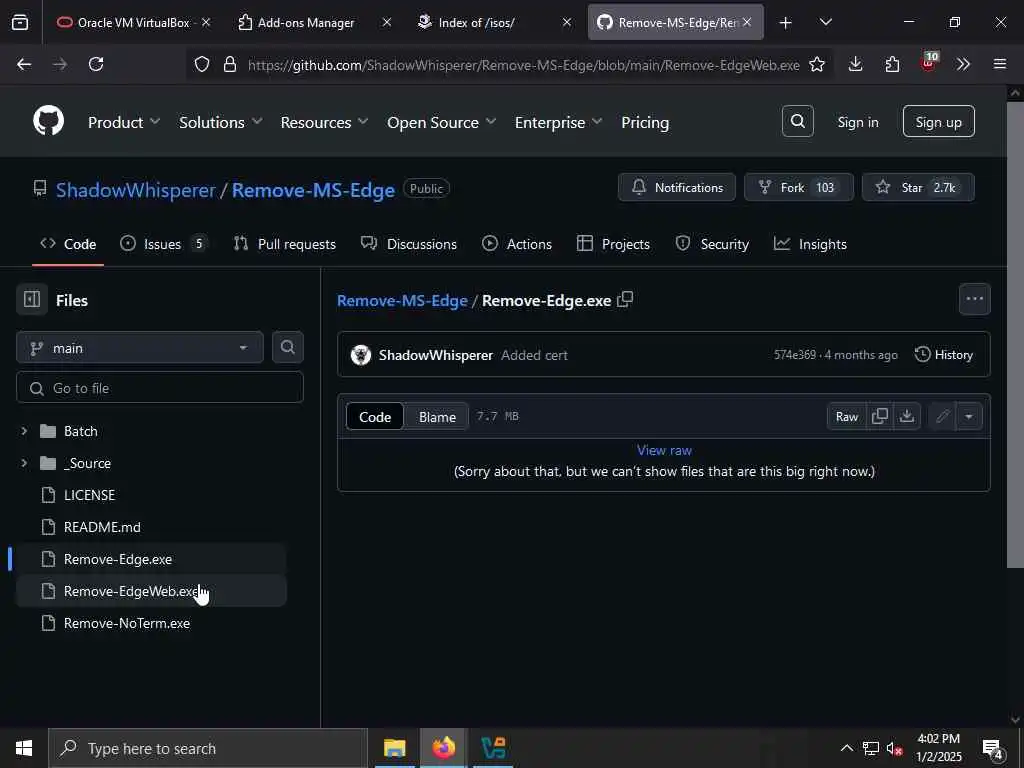Image resolution: width=1024 pixels, height=768 pixels.
Task: Open the Firefox downloads panel
Action: point(856,64)
